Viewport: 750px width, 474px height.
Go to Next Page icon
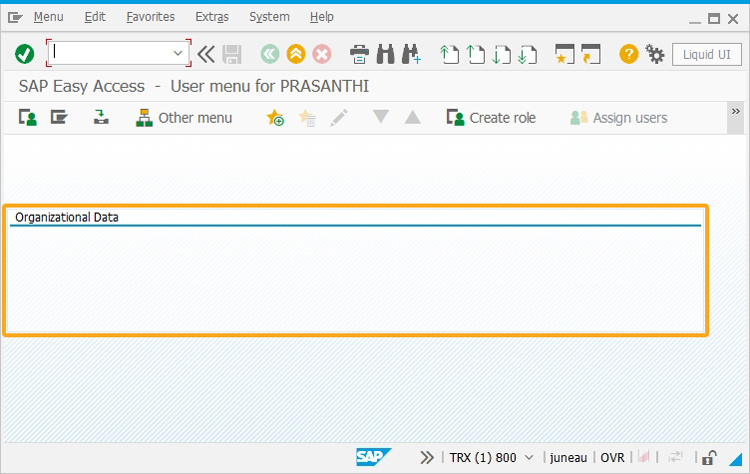click(x=501, y=54)
